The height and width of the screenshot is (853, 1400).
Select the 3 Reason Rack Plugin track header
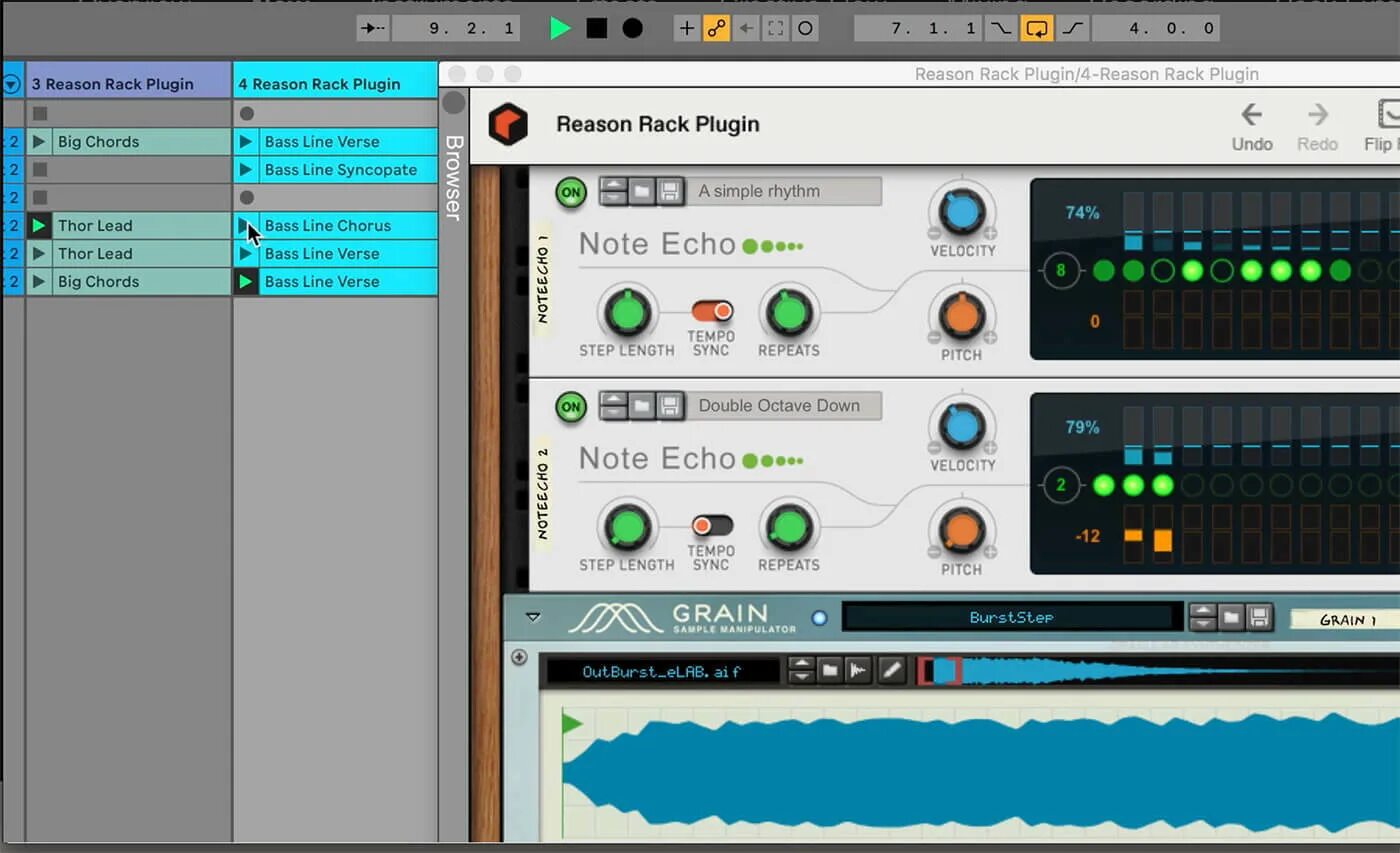pyautogui.click(x=128, y=84)
